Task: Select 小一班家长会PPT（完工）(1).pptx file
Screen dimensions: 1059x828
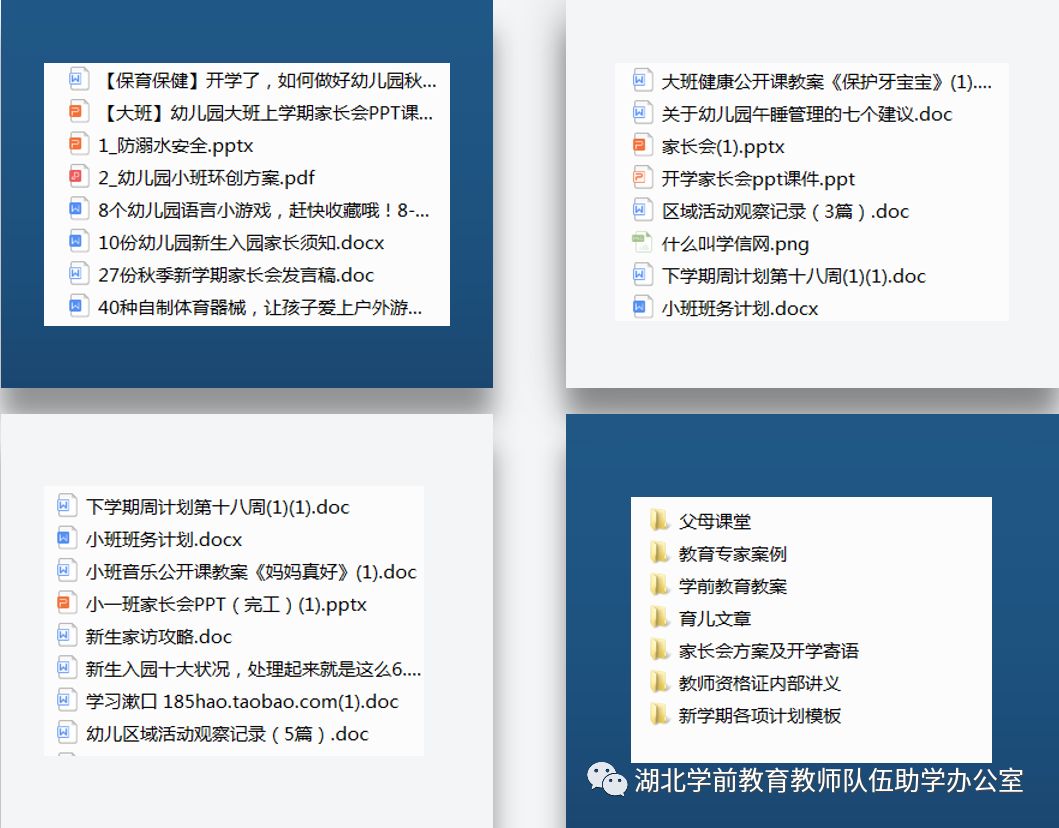Action: coord(226,605)
